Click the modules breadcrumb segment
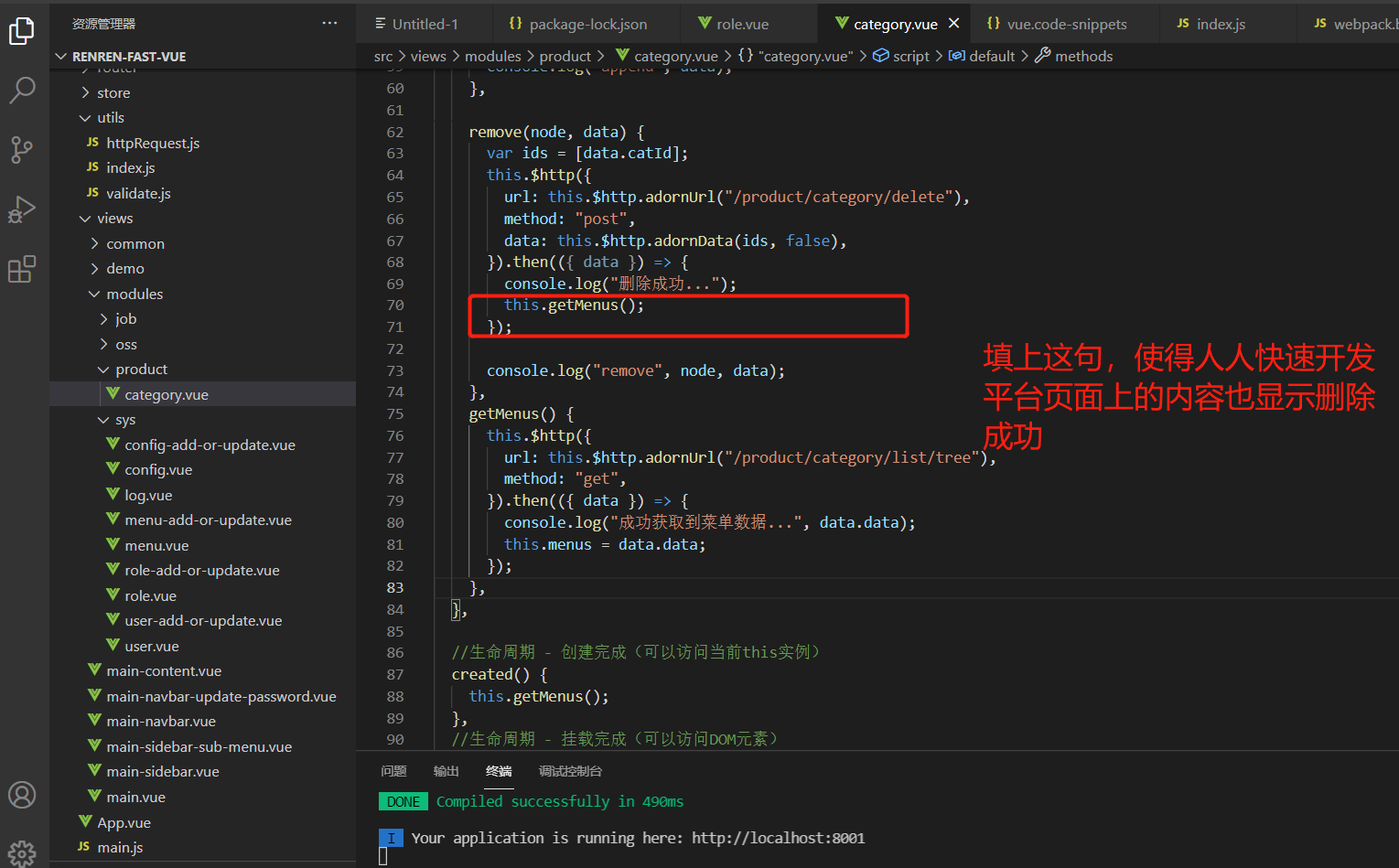 tap(492, 56)
